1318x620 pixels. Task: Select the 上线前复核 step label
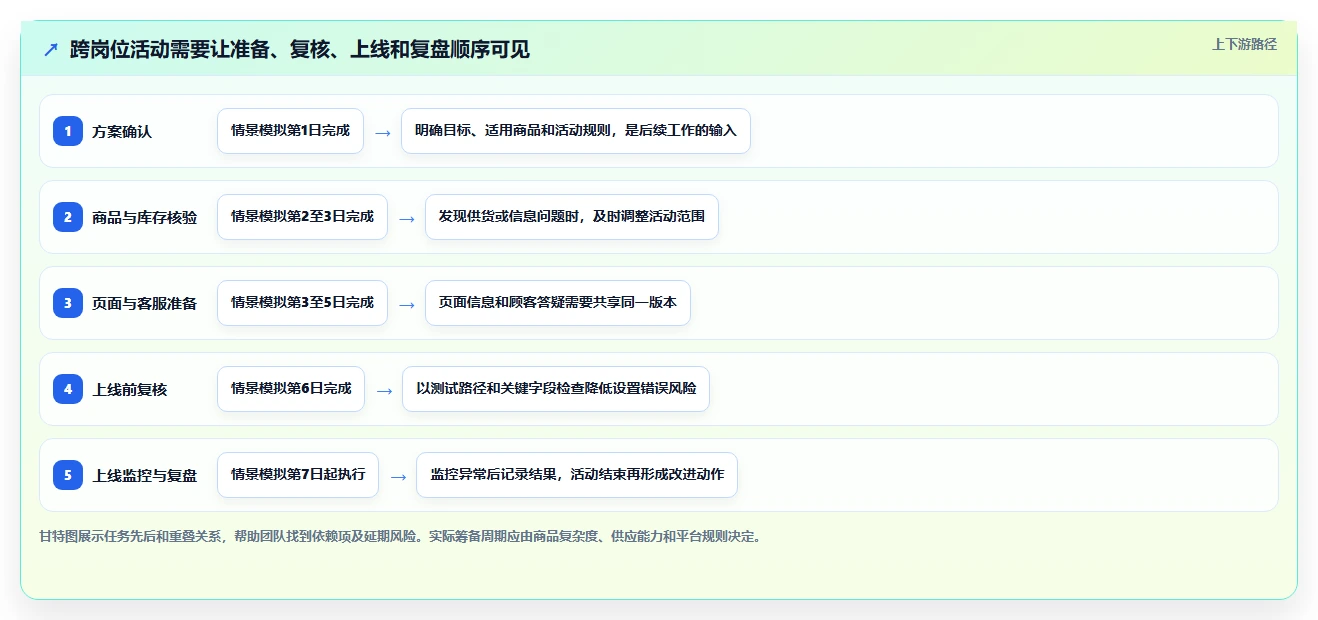coord(130,390)
